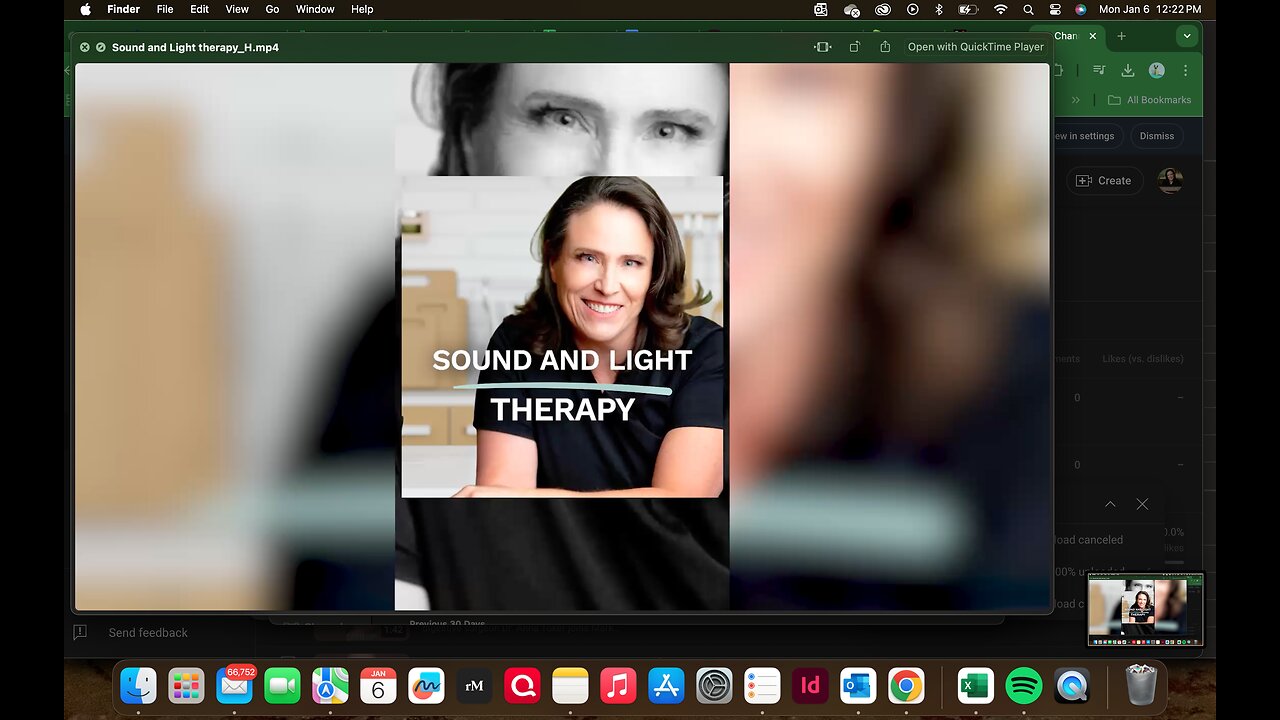Open FaceTime from the Dock
1280x720 pixels.
[x=282, y=686]
